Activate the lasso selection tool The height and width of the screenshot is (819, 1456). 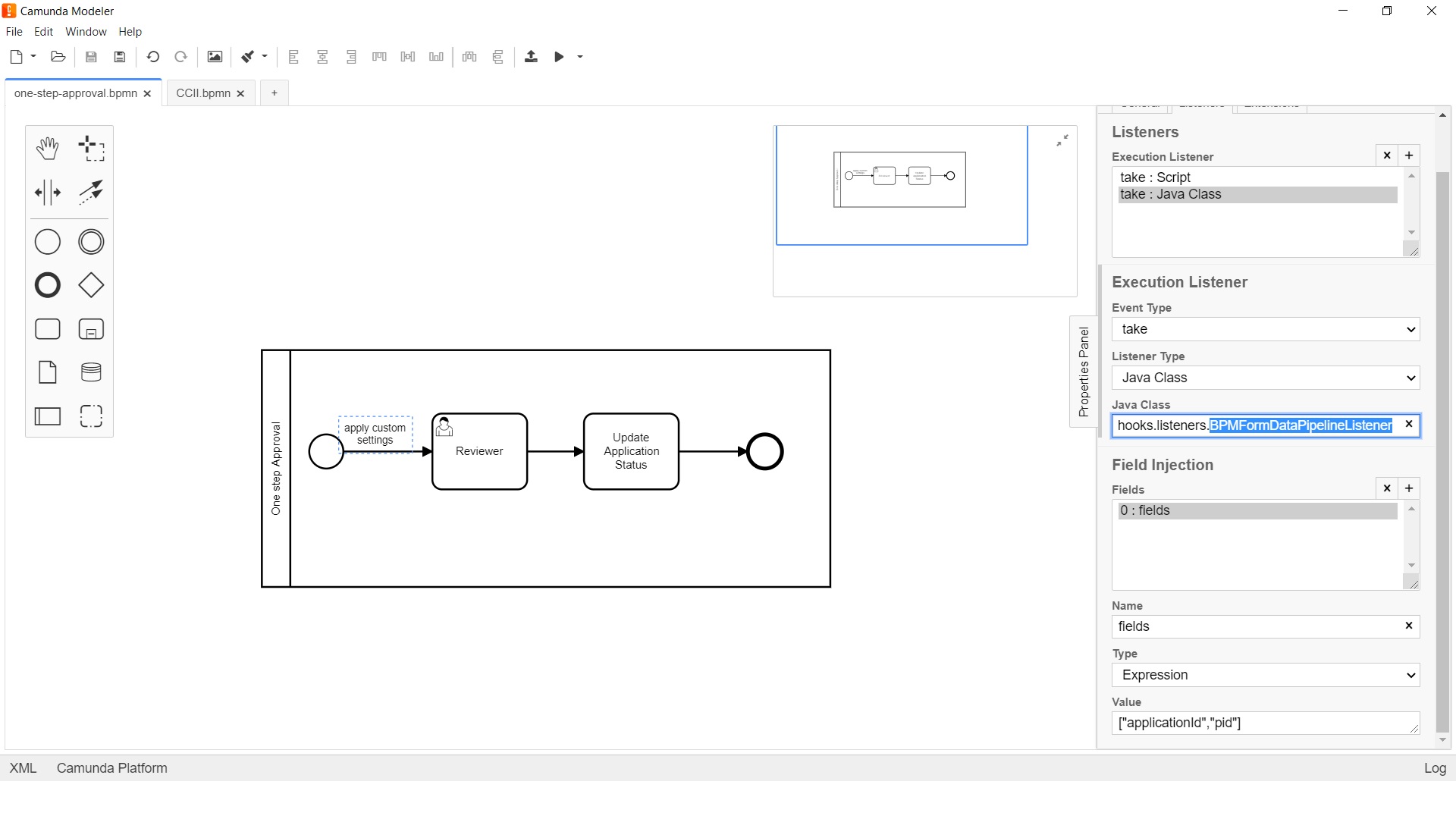pos(91,149)
